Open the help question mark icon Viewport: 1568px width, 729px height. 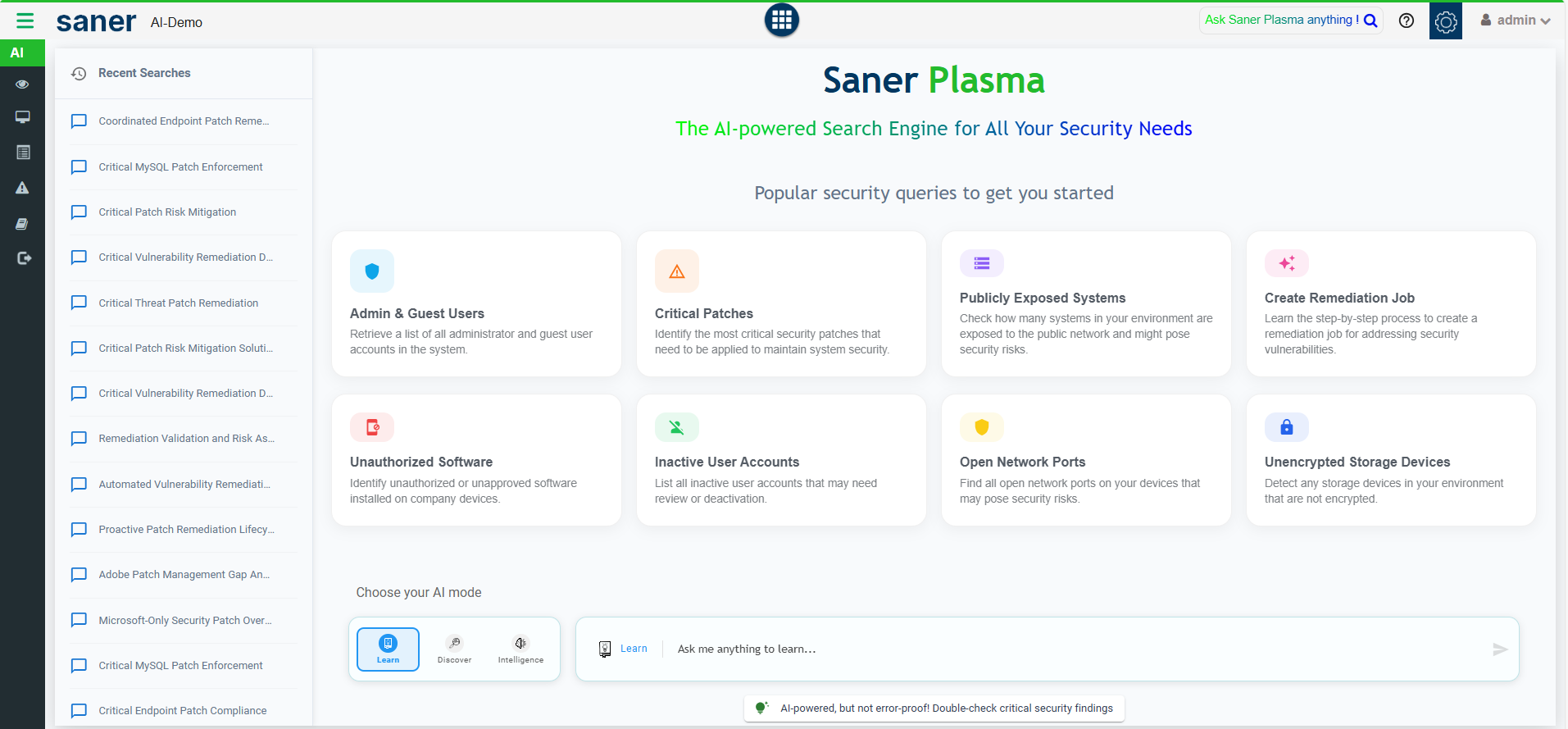[x=1407, y=21]
